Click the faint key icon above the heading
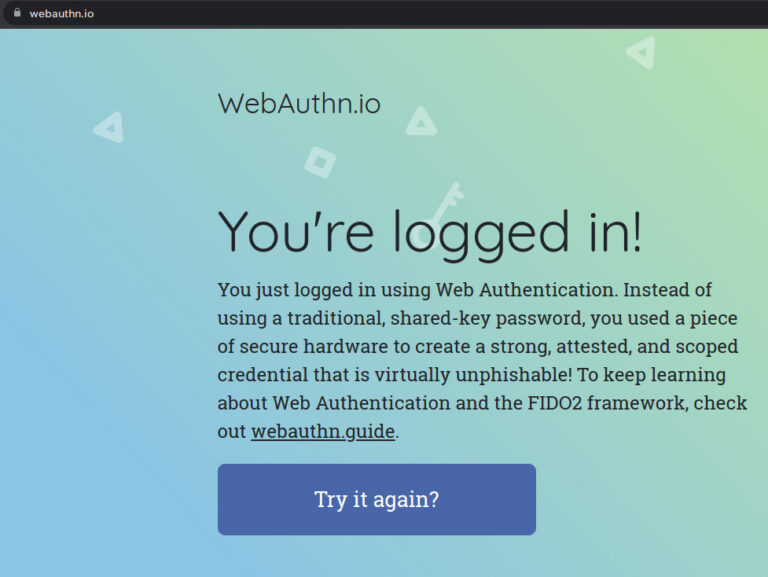Screen dimensions: 768x577 tap(445, 201)
